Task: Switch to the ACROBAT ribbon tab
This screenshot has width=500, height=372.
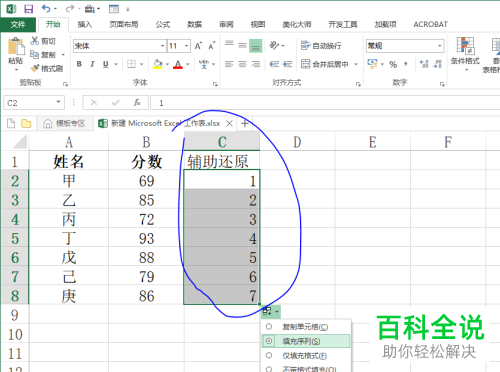Action: click(x=430, y=24)
